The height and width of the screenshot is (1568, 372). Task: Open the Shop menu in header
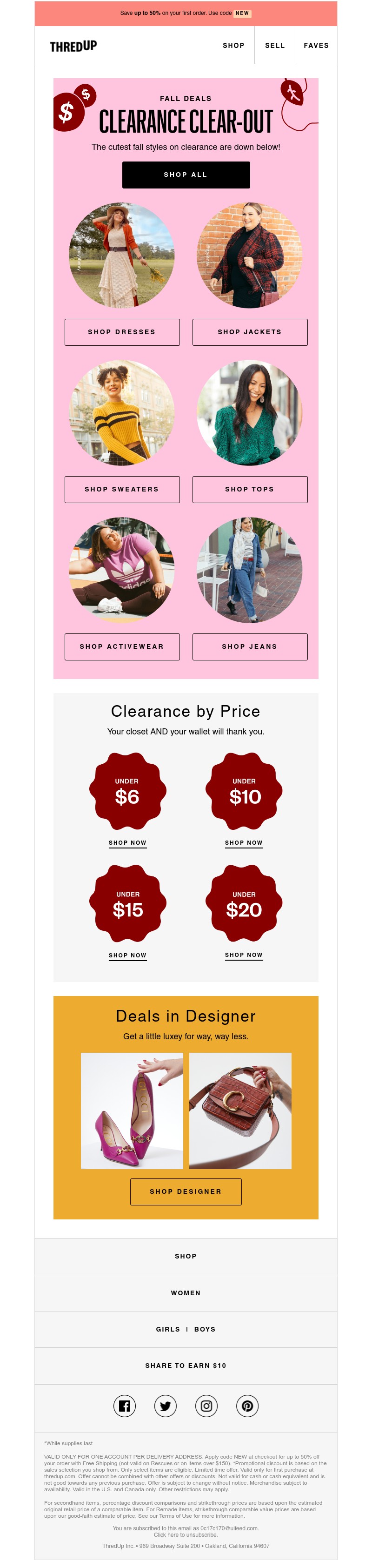pyautogui.click(x=233, y=46)
